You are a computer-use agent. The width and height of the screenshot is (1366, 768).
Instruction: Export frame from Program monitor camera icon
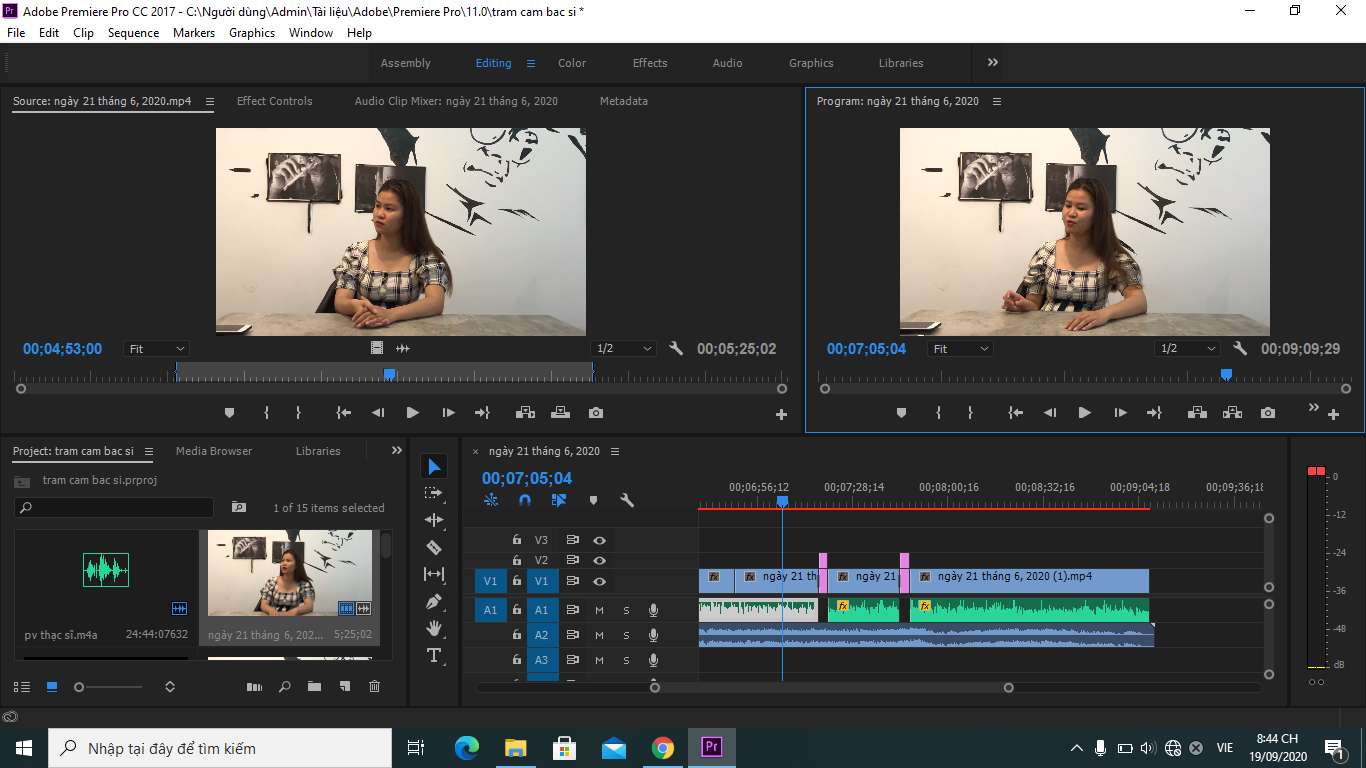pos(1268,413)
